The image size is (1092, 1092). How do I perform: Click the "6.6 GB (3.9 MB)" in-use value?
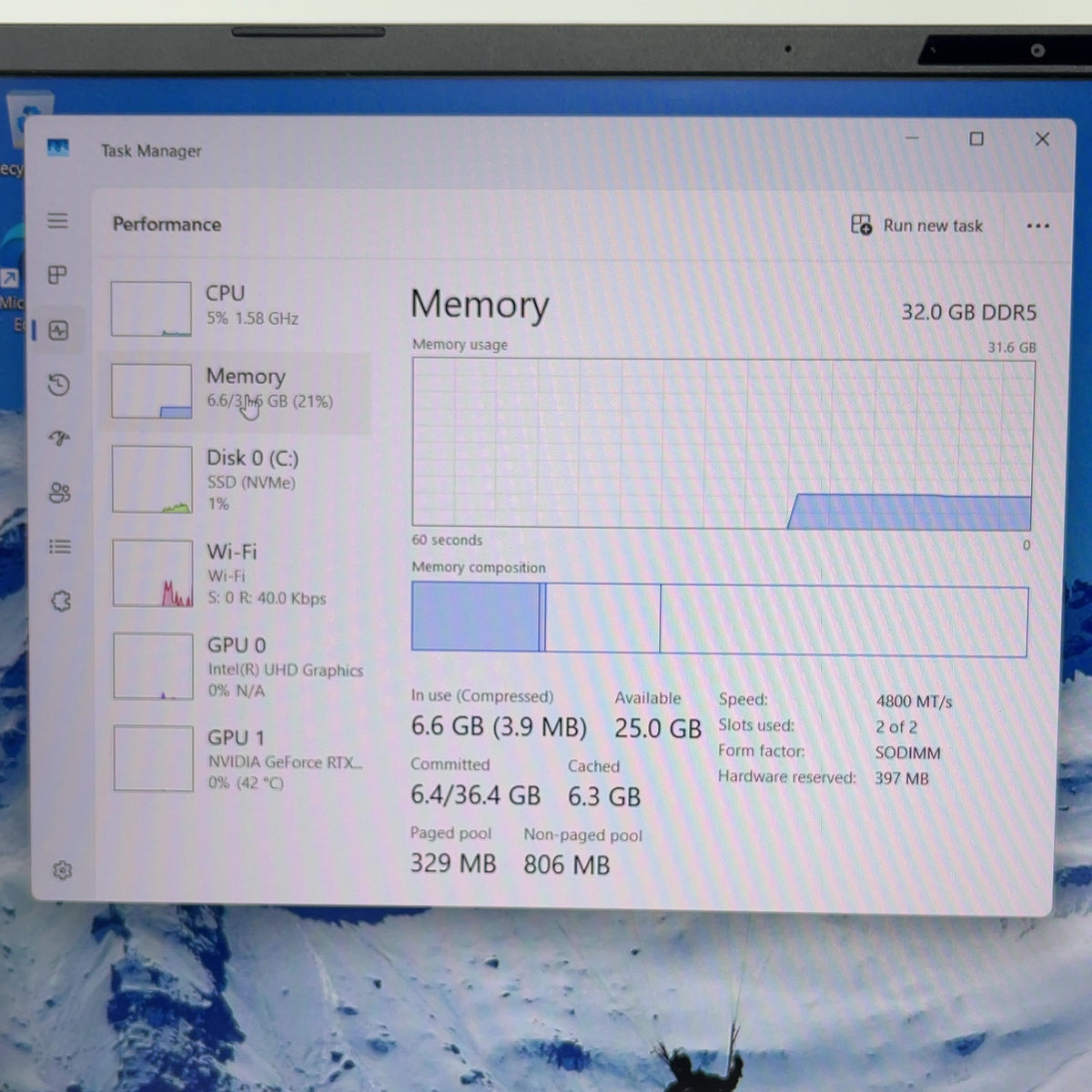point(499,727)
